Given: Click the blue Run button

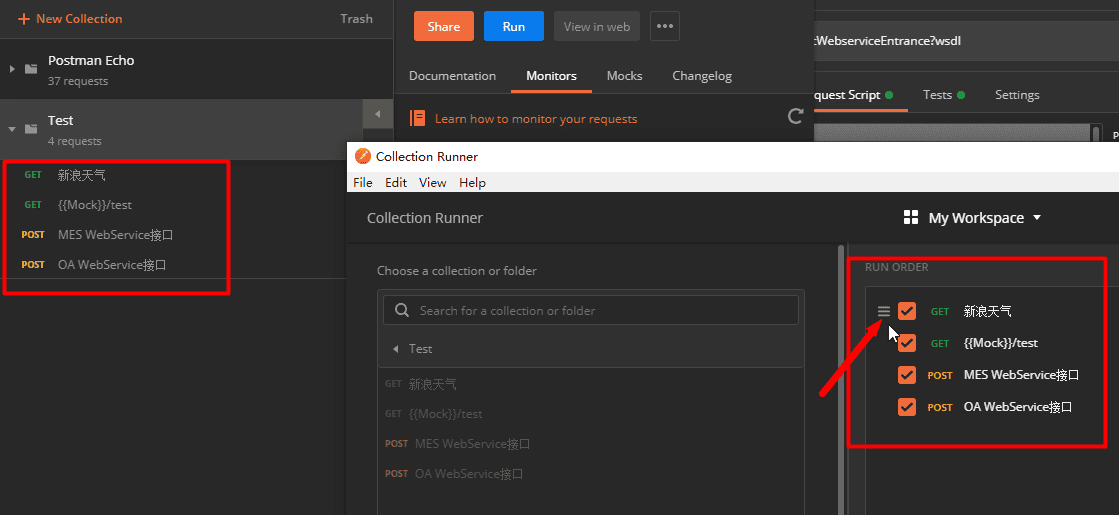Looking at the screenshot, I should click(514, 26).
